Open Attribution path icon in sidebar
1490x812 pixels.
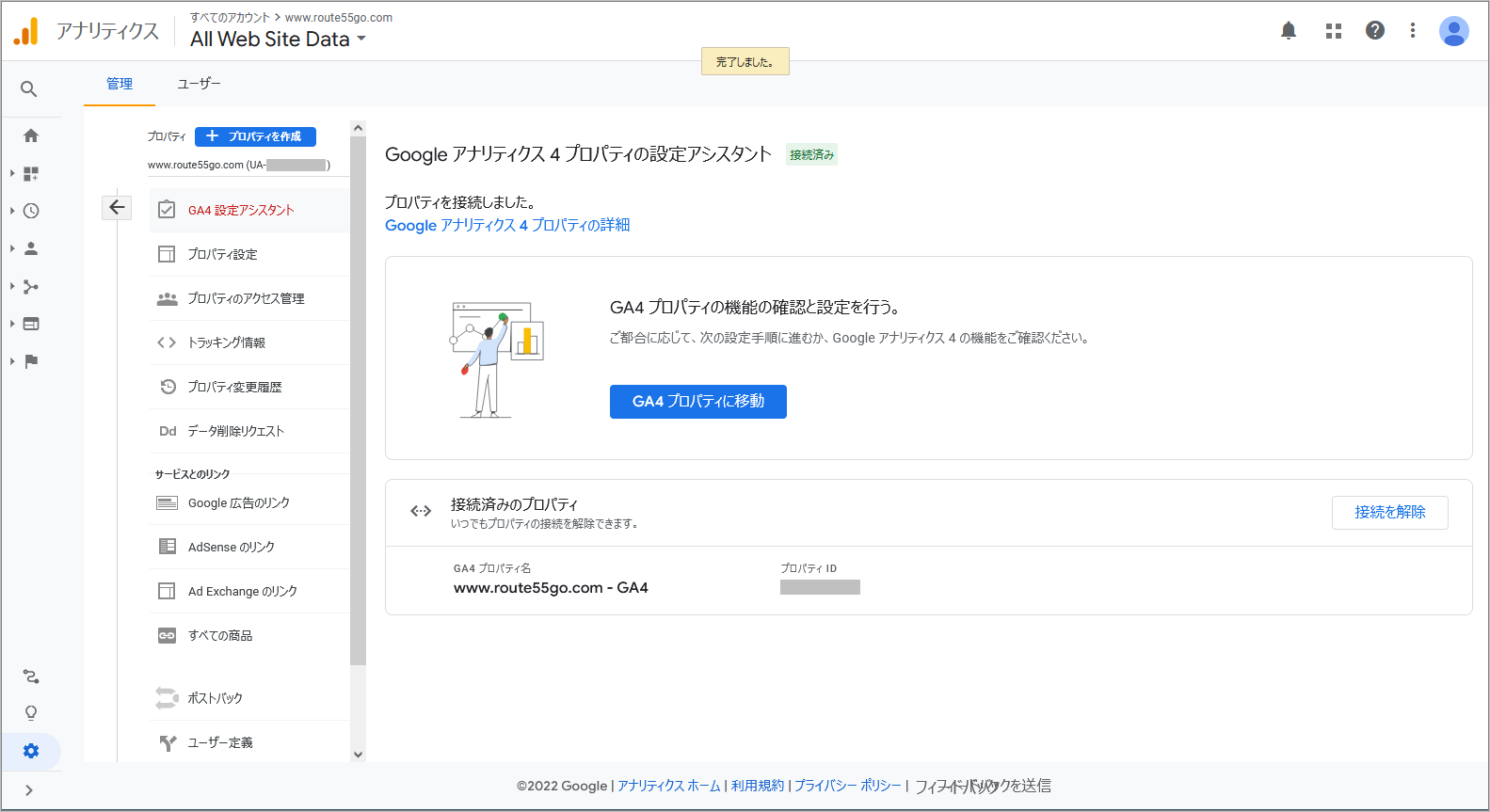[x=31, y=677]
